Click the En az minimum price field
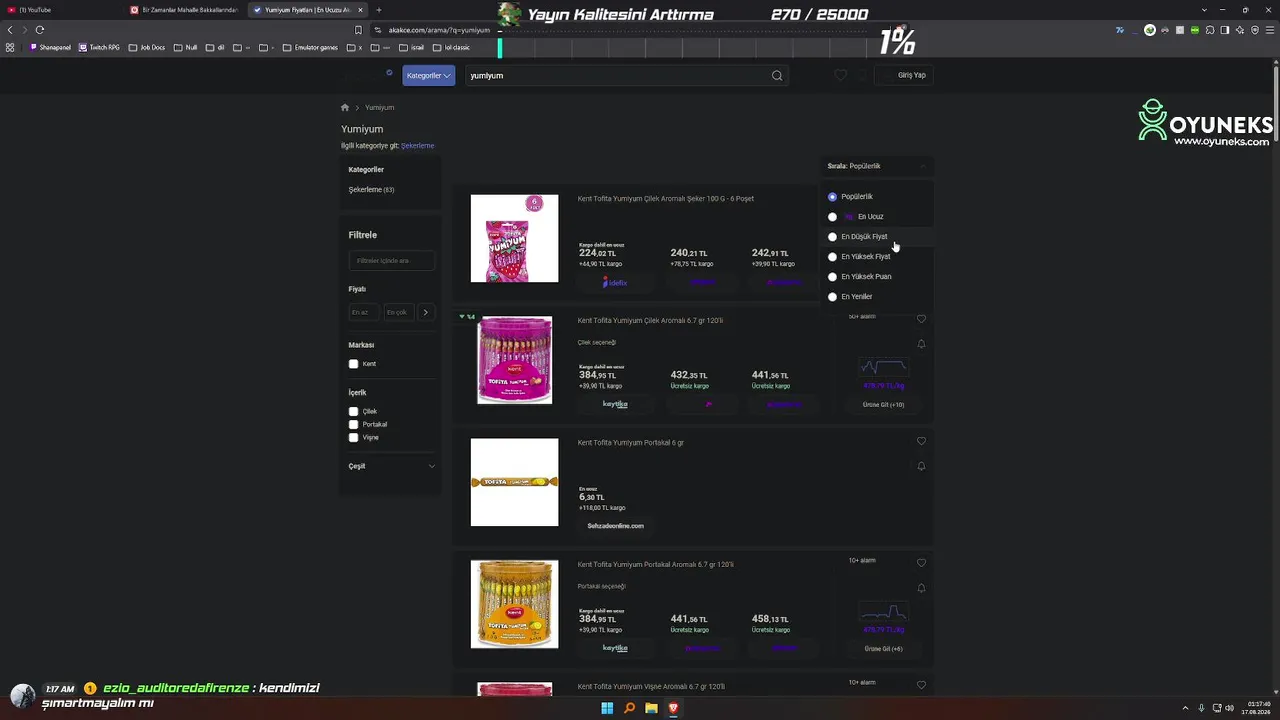1280x720 pixels. coord(363,312)
